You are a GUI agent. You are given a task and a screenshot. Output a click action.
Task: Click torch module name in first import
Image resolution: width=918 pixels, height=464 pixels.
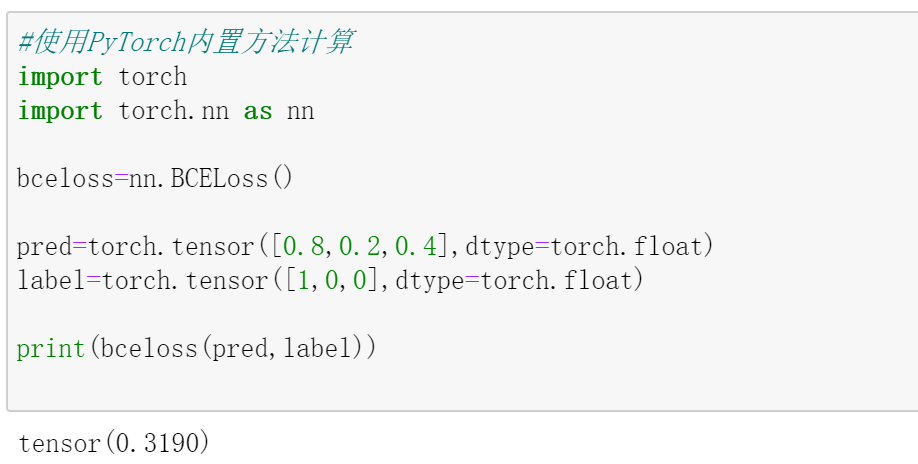click(152, 77)
